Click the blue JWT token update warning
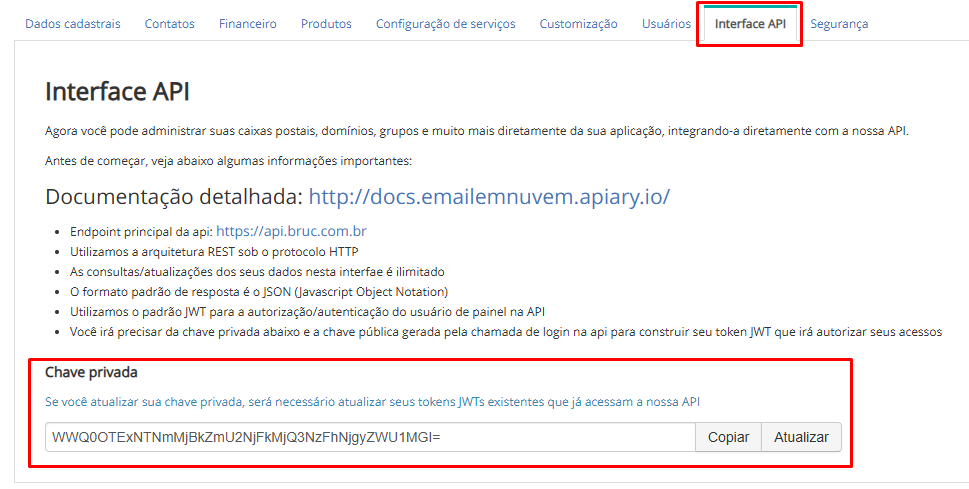Image resolution: width=969 pixels, height=489 pixels. [372, 401]
